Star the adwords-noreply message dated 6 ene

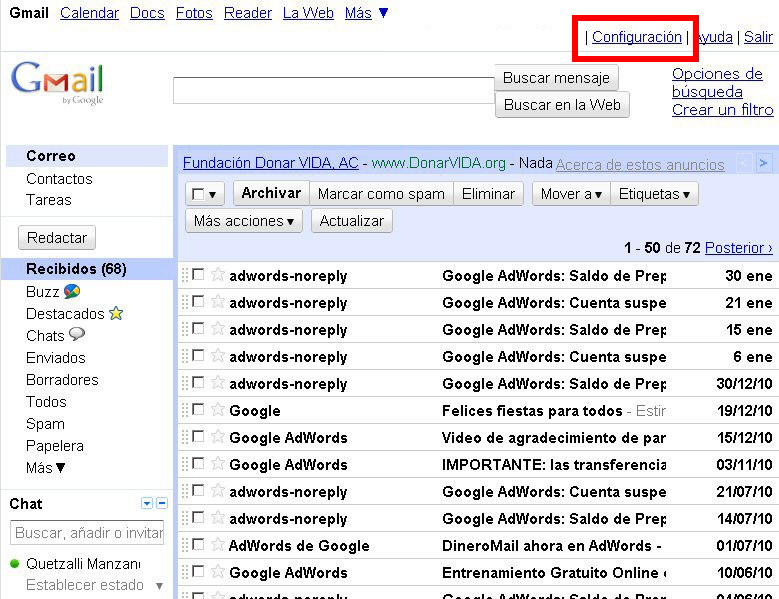[218, 356]
